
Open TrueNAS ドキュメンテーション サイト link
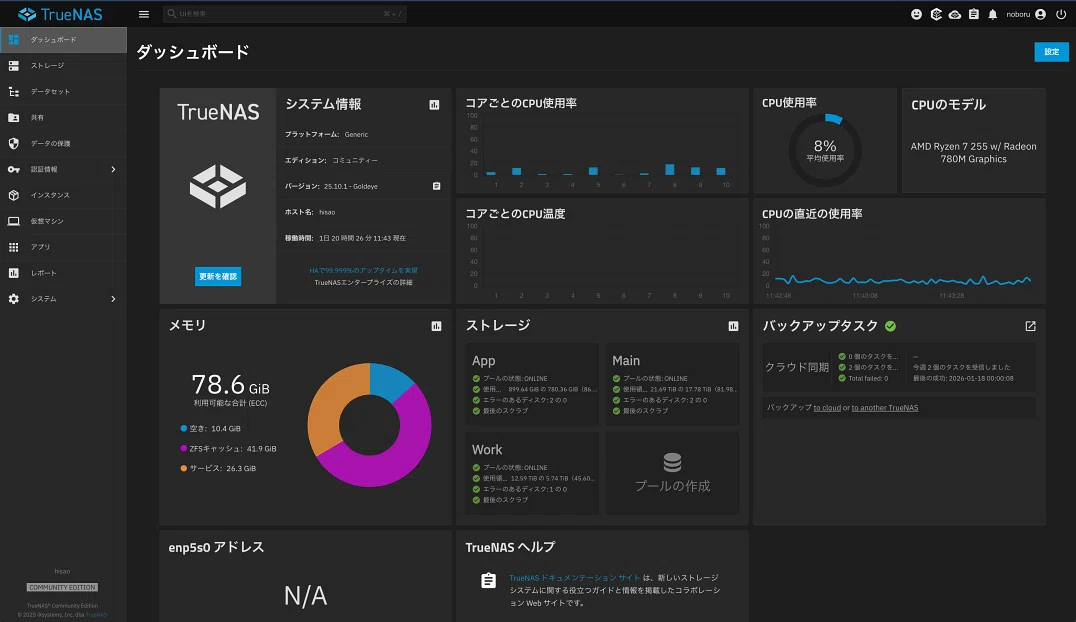coord(574,578)
